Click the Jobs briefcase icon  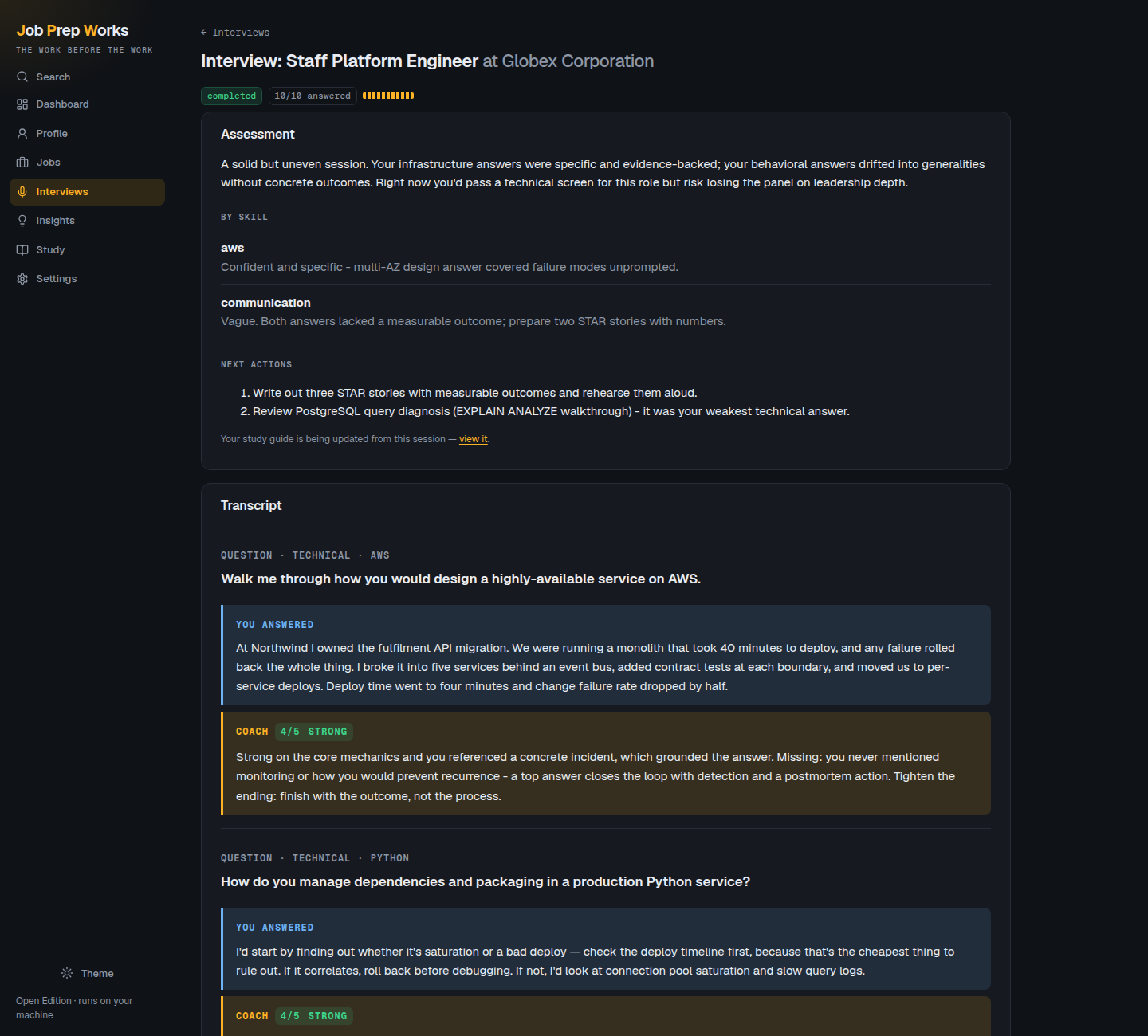(x=22, y=163)
